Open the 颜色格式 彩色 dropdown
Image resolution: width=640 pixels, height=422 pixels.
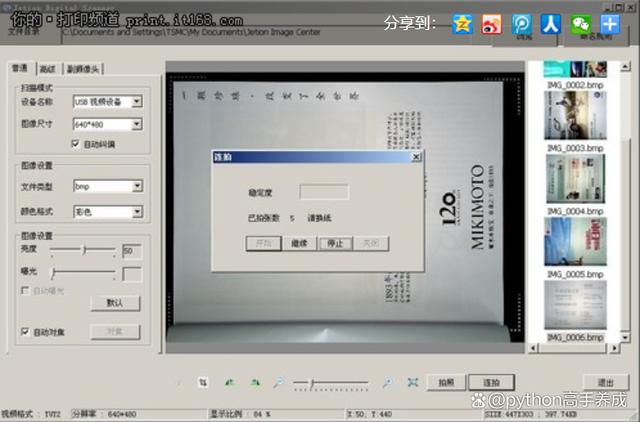tap(137, 211)
